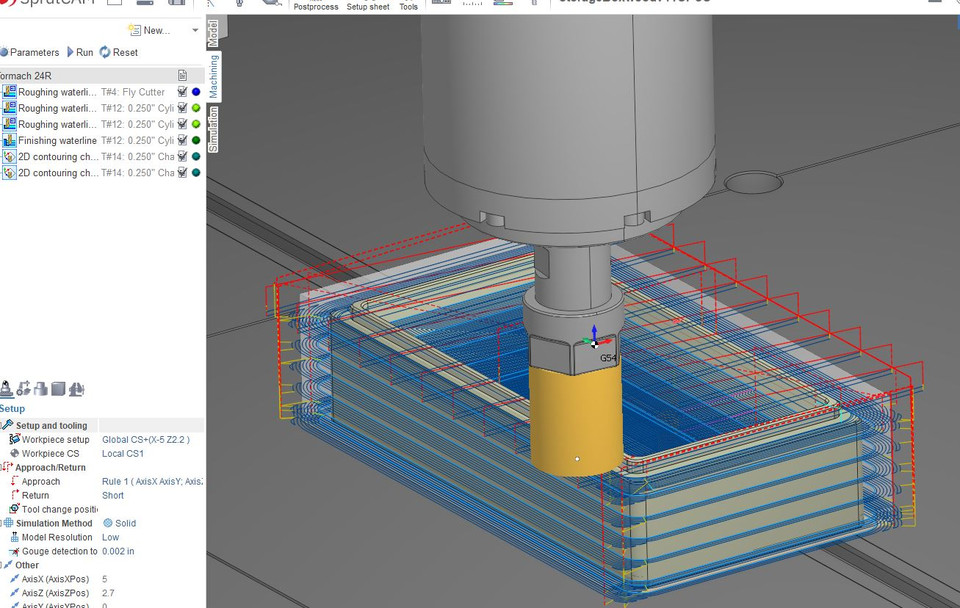Click the Gouge detection tolerance value
This screenshot has width=960, height=608.
(118, 551)
